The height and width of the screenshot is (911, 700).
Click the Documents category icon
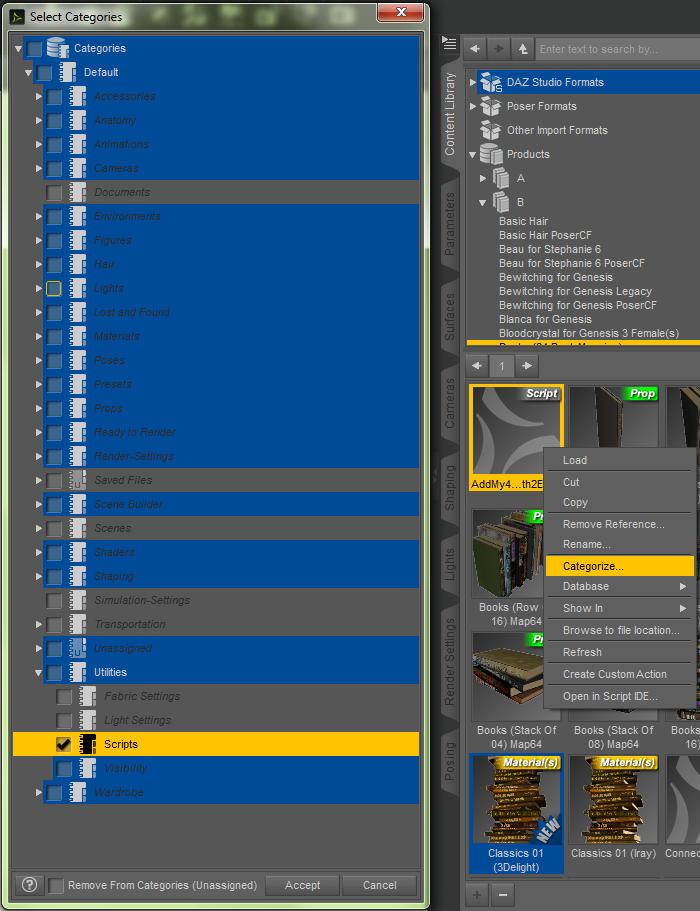78,192
